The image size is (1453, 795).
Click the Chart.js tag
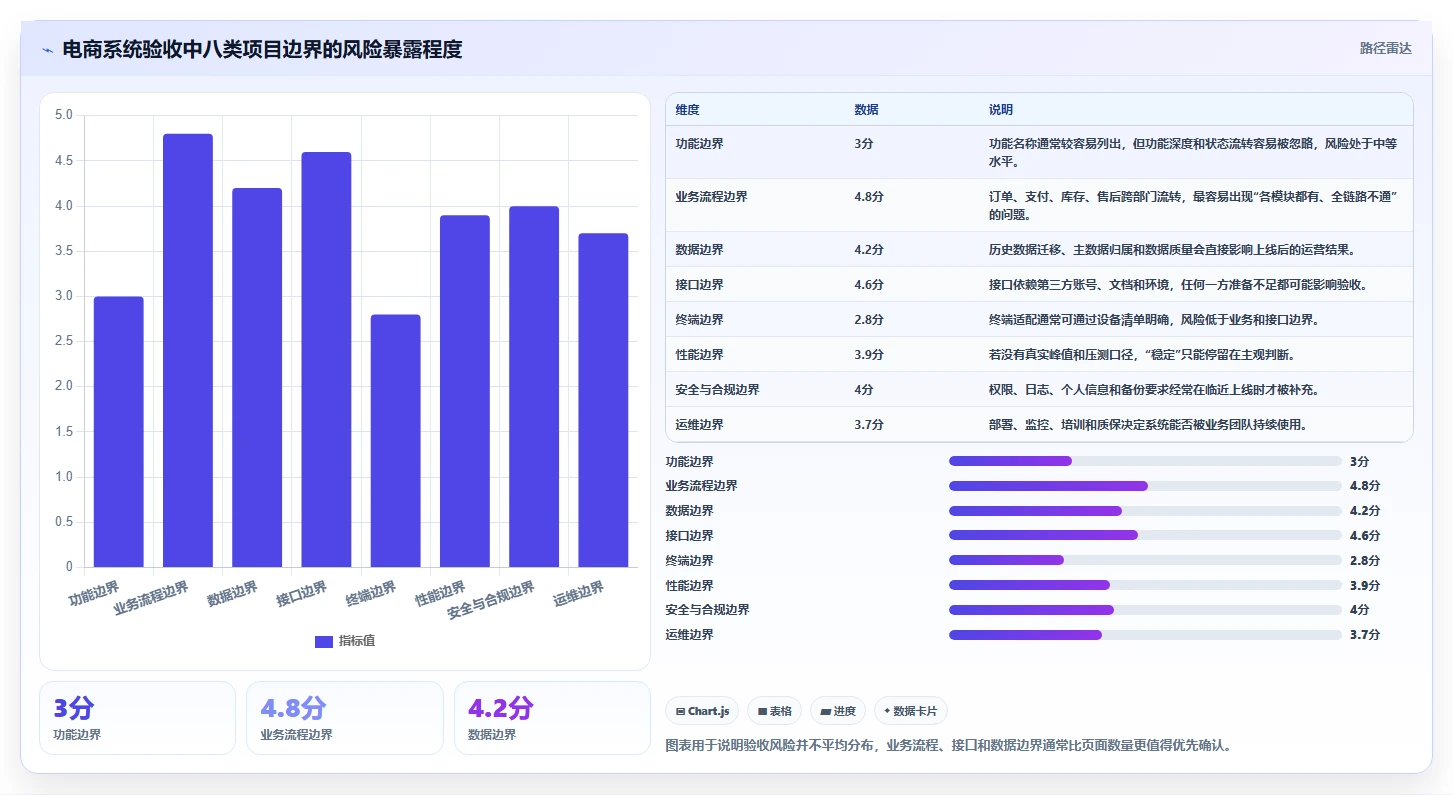(x=702, y=711)
